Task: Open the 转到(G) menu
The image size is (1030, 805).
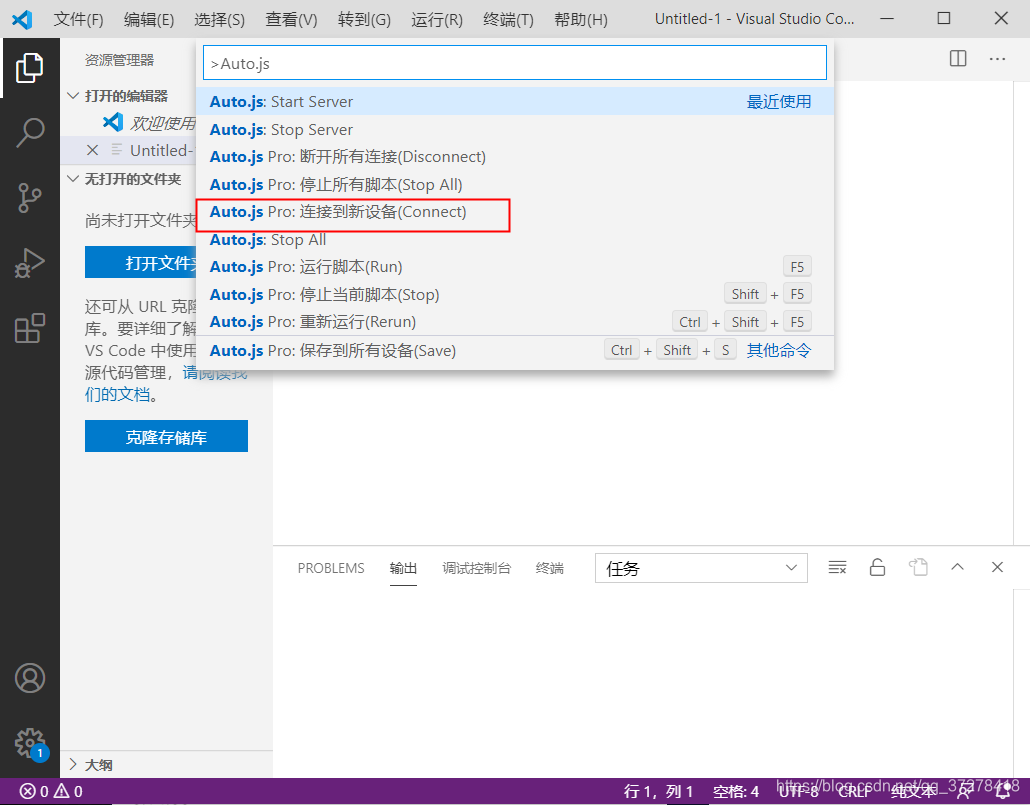Action: [x=364, y=20]
